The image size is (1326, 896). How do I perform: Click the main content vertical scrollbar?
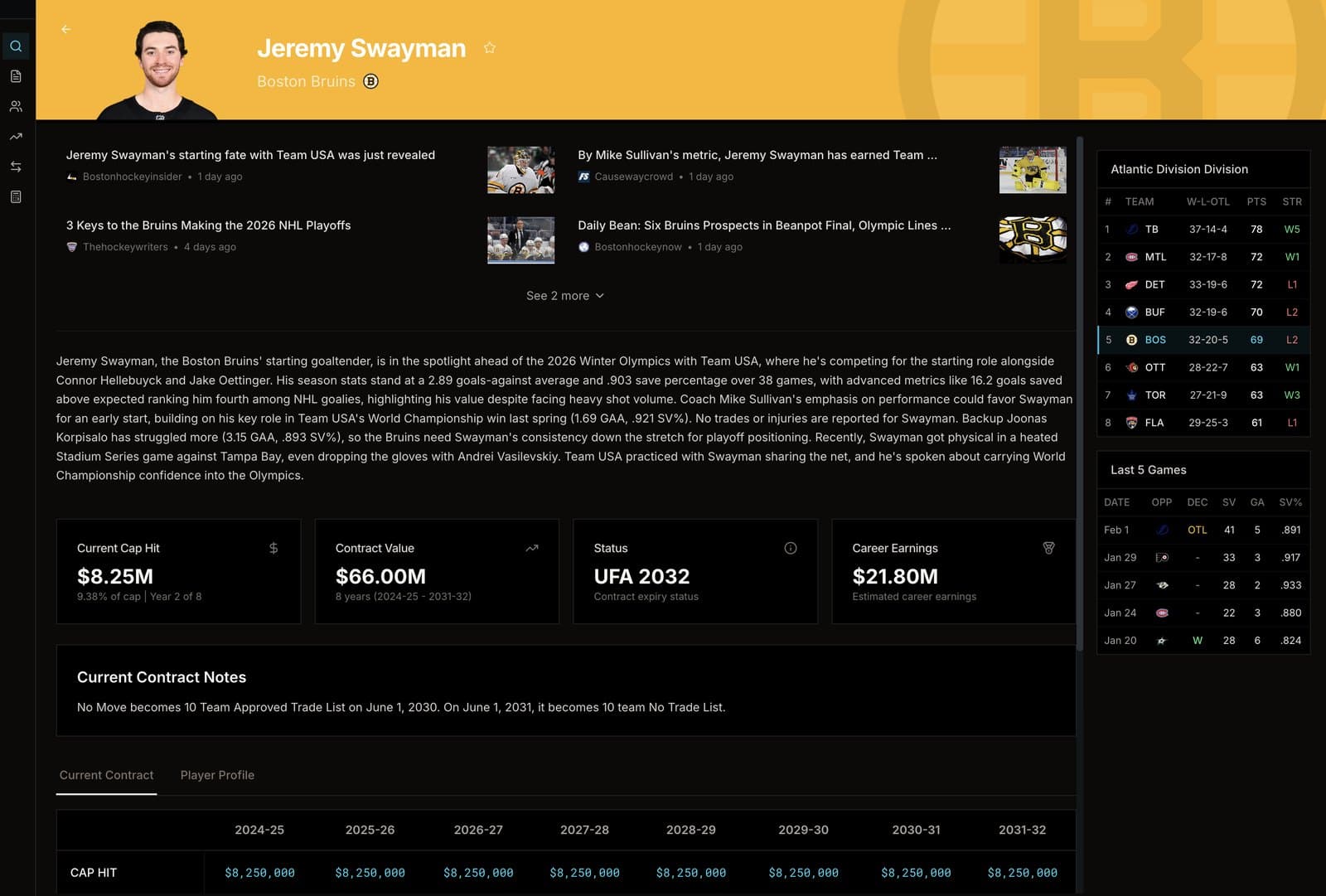(x=1080, y=394)
